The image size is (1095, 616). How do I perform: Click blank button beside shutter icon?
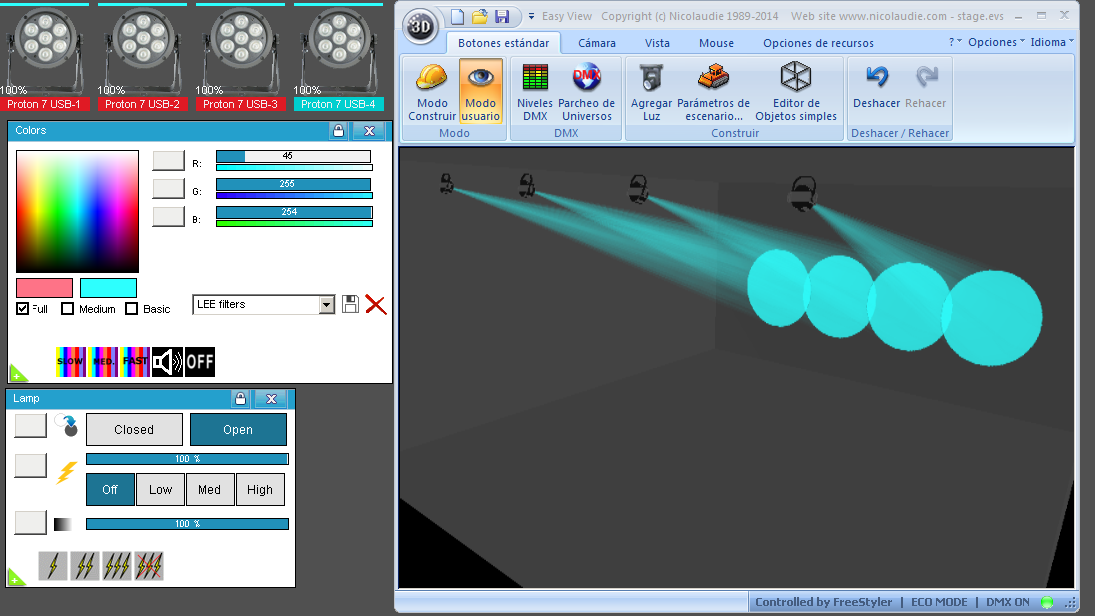31,425
